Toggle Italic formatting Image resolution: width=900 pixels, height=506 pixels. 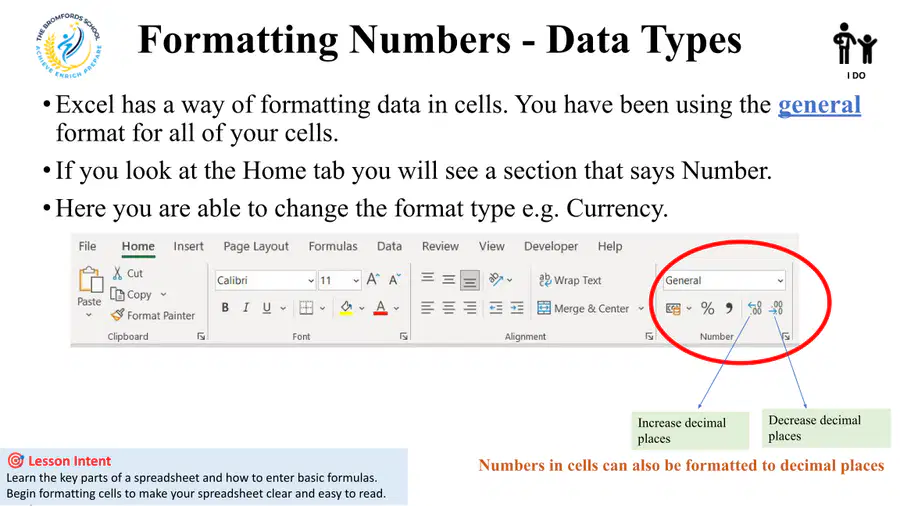(246, 308)
